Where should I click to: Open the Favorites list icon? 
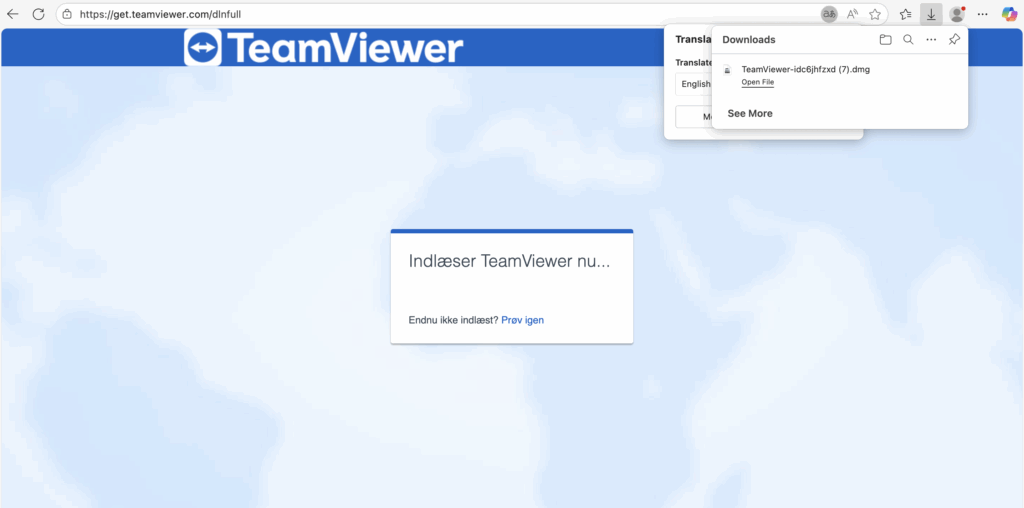tap(906, 14)
